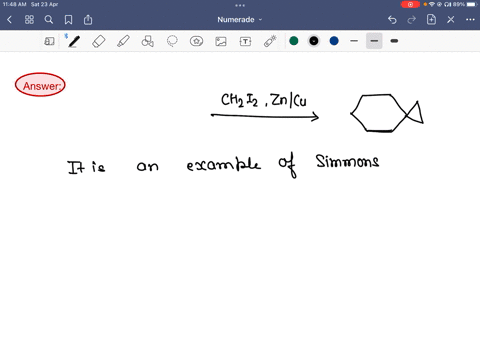Select the Shapes tool
Screen dimensions: 480x360
[x=148, y=41]
